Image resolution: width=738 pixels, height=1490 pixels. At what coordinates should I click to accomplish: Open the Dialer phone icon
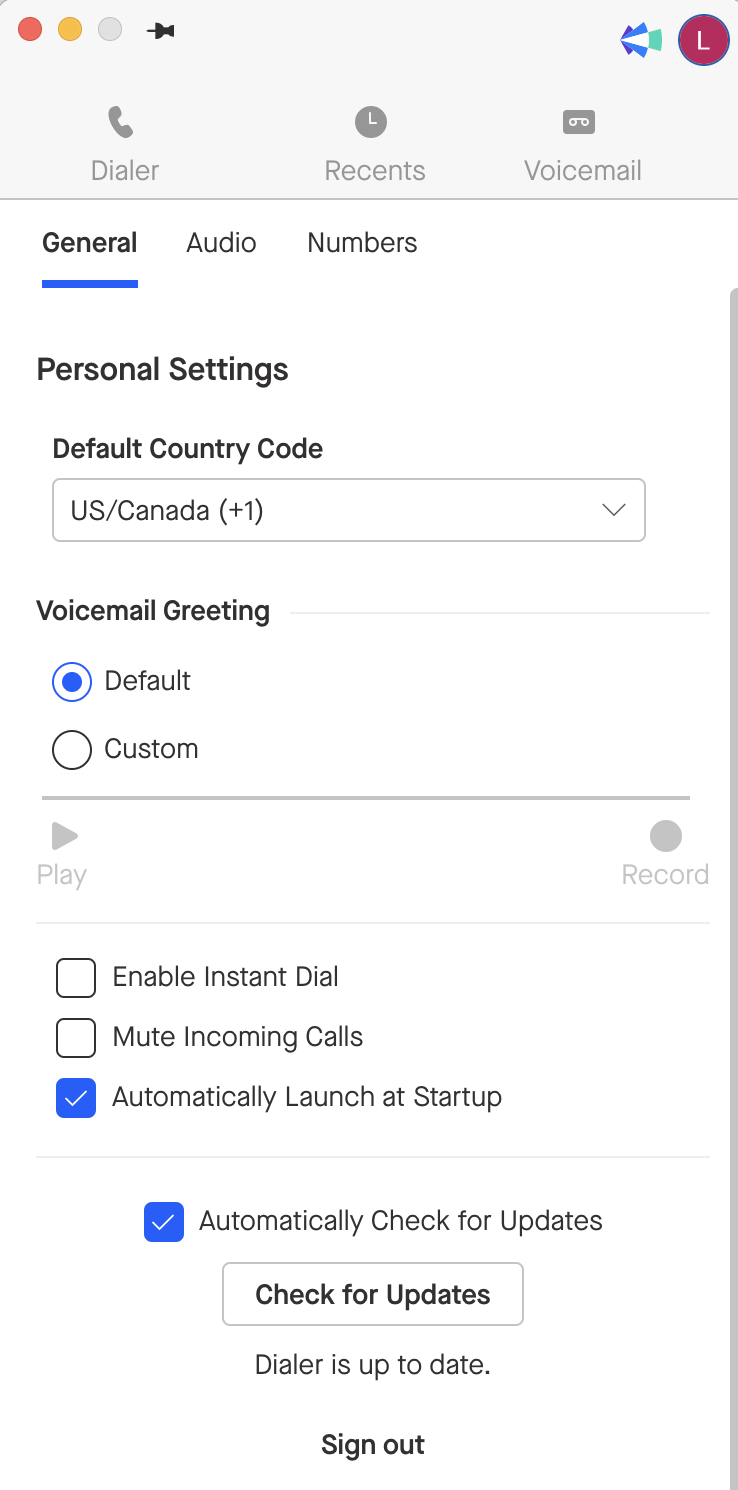coord(121,123)
